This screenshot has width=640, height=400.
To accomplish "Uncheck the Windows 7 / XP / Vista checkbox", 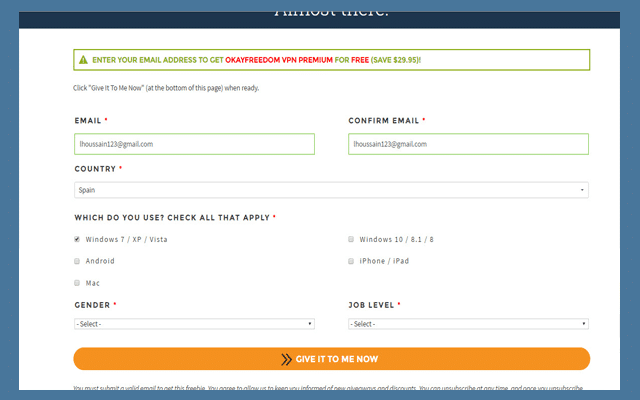I will pos(77,240).
